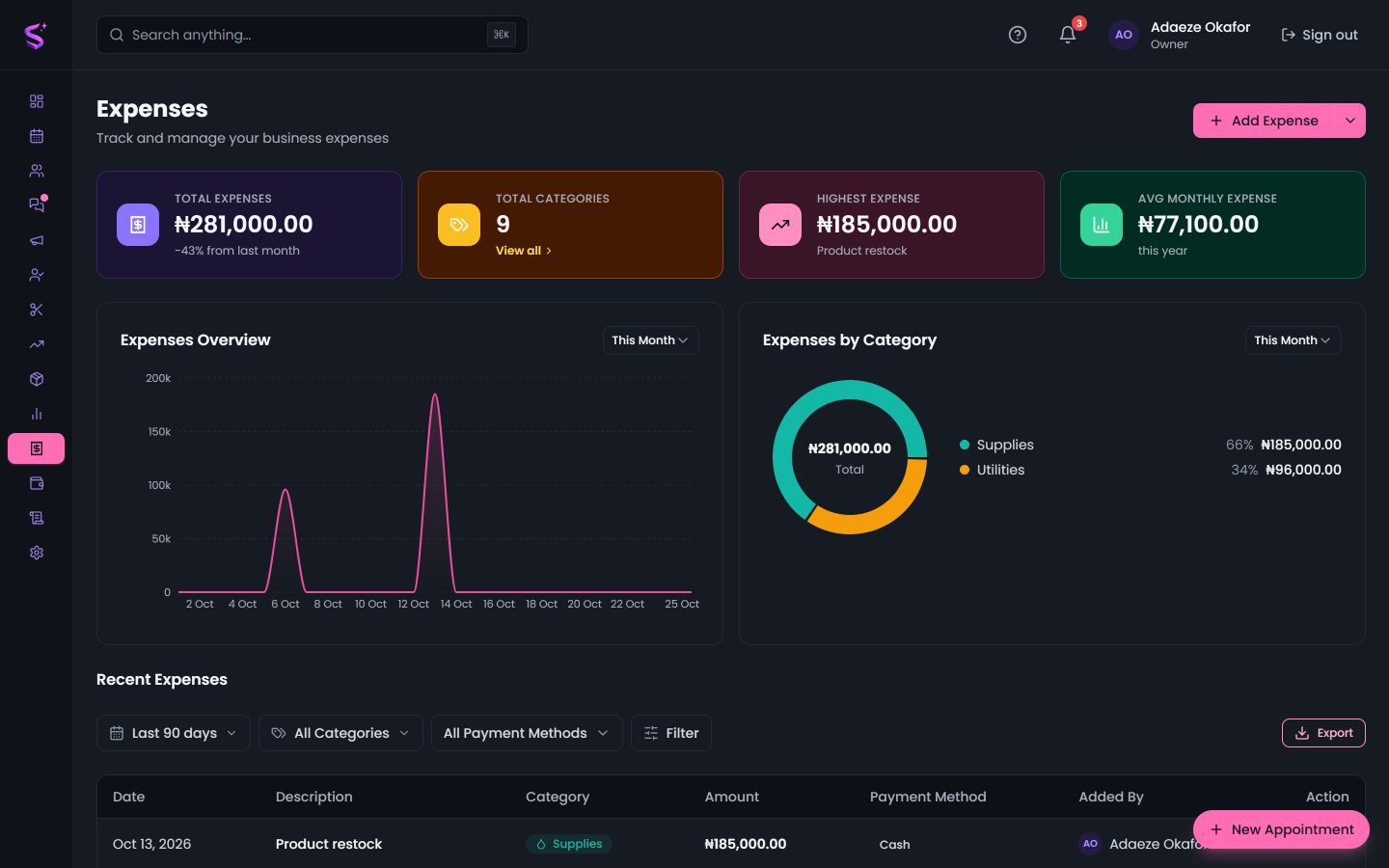Viewport: 1389px width, 868px height.
Task: Click the Amount column header
Action: pyautogui.click(x=732, y=797)
